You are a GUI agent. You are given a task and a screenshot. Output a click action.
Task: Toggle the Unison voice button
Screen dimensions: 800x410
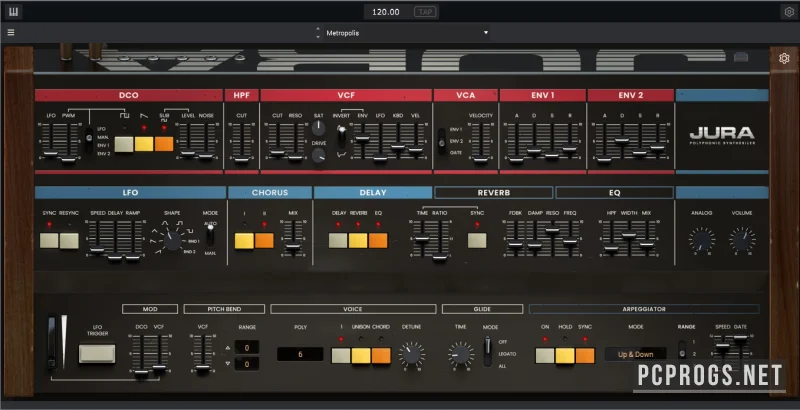pyautogui.click(x=361, y=355)
